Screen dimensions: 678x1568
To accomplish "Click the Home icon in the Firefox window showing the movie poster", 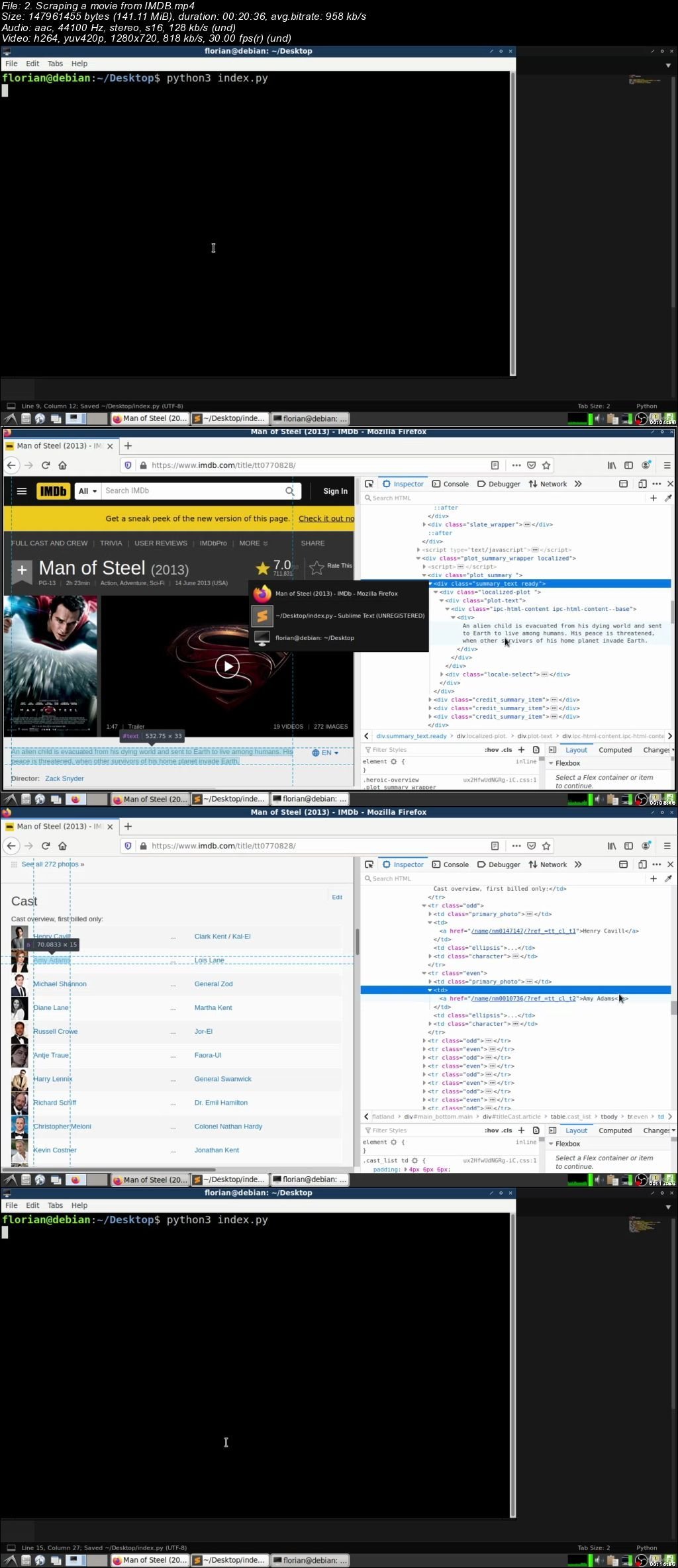I will [63, 465].
